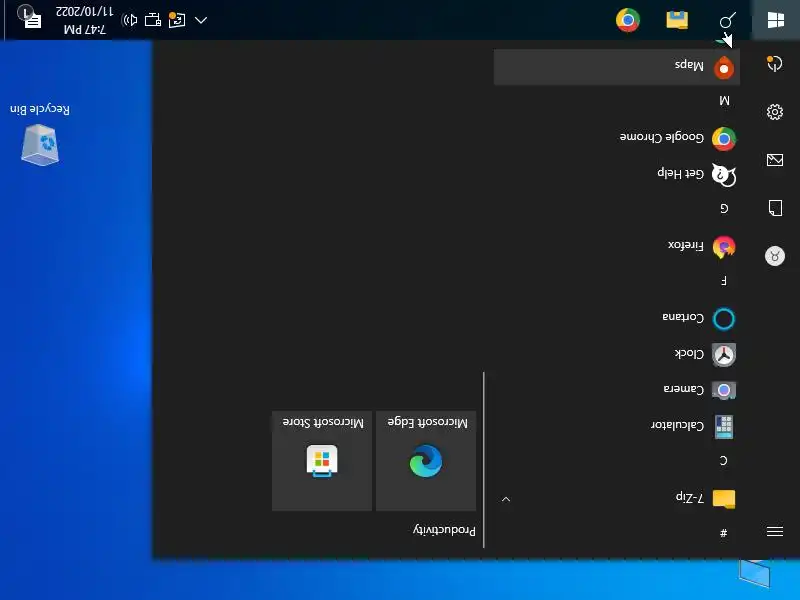This screenshot has height=600, width=800.
Task: Open the Get Help app icon
Action: coord(723,175)
